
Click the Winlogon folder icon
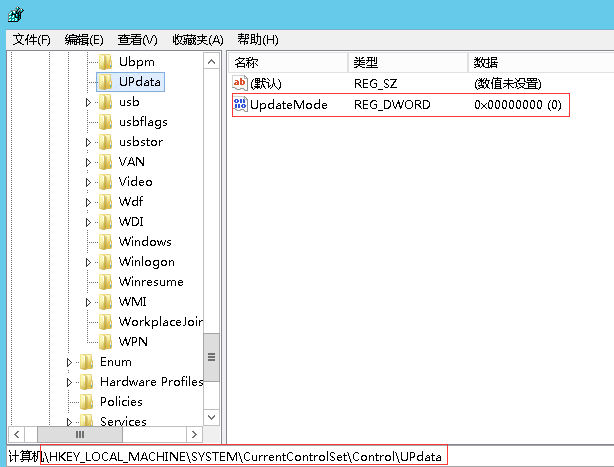106,262
